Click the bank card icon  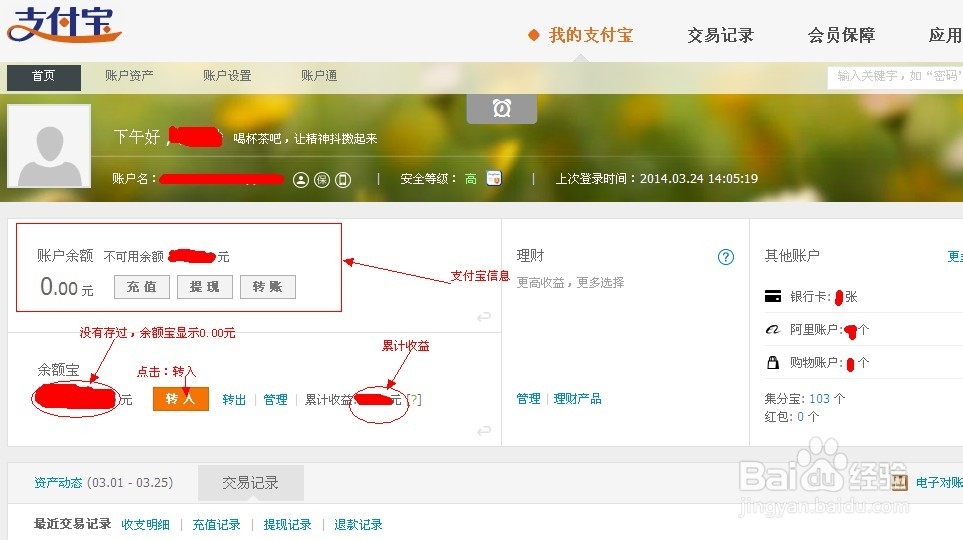tap(773, 297)
